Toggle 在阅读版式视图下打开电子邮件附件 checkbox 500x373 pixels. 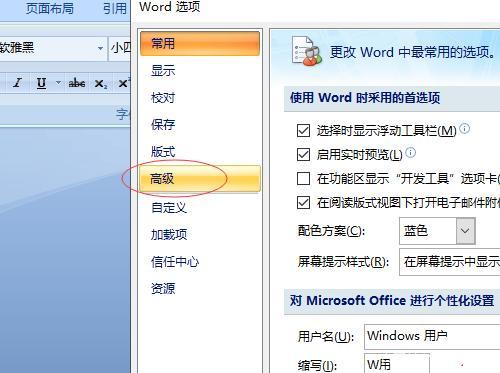click(303, 203)
